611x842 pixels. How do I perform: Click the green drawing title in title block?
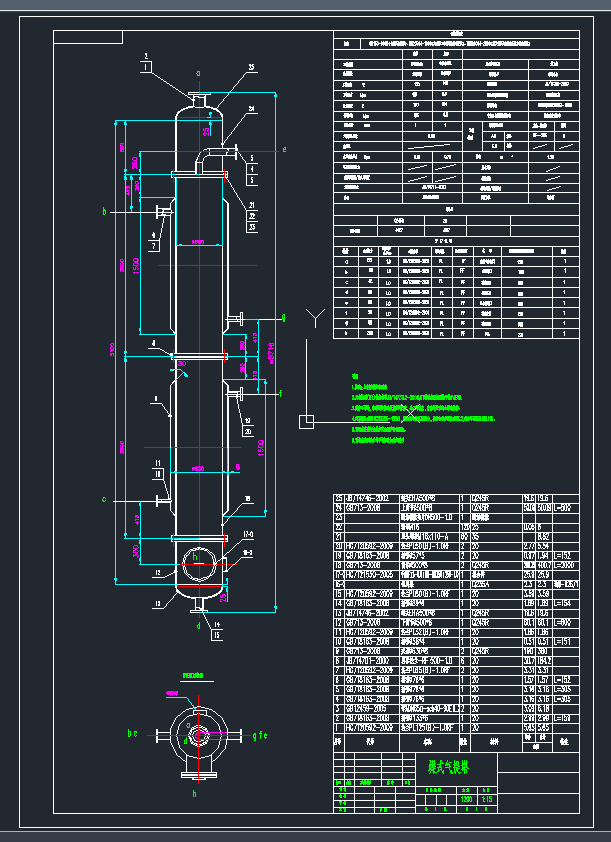(x=449, y=768)
